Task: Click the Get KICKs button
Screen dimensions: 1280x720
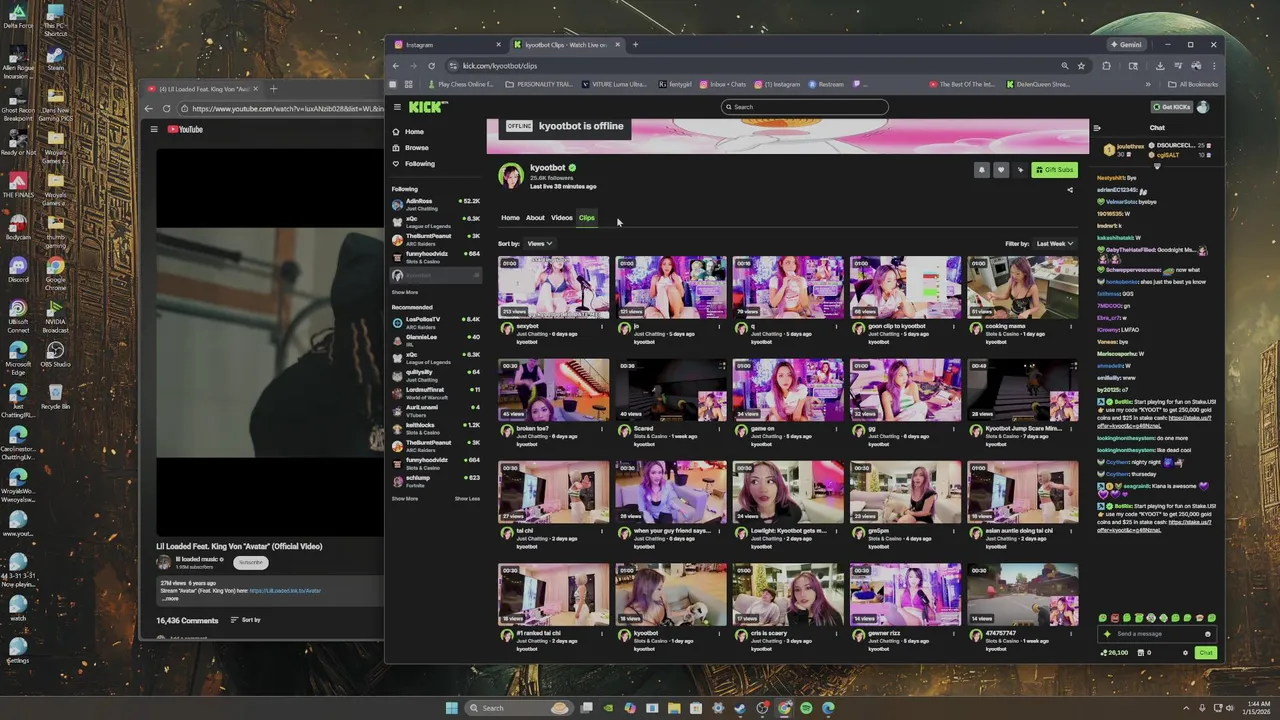Action: point(1172,107)
